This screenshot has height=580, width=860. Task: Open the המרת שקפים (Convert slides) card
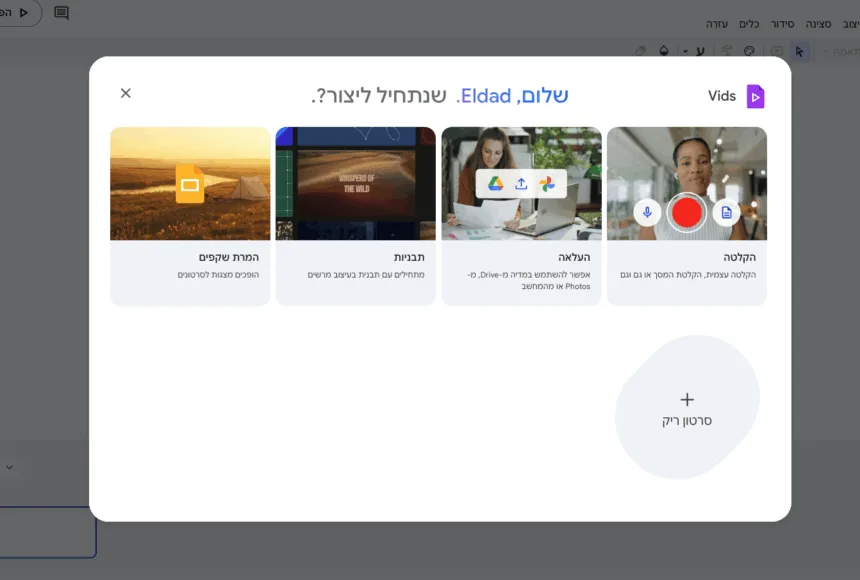coord(190,216)
